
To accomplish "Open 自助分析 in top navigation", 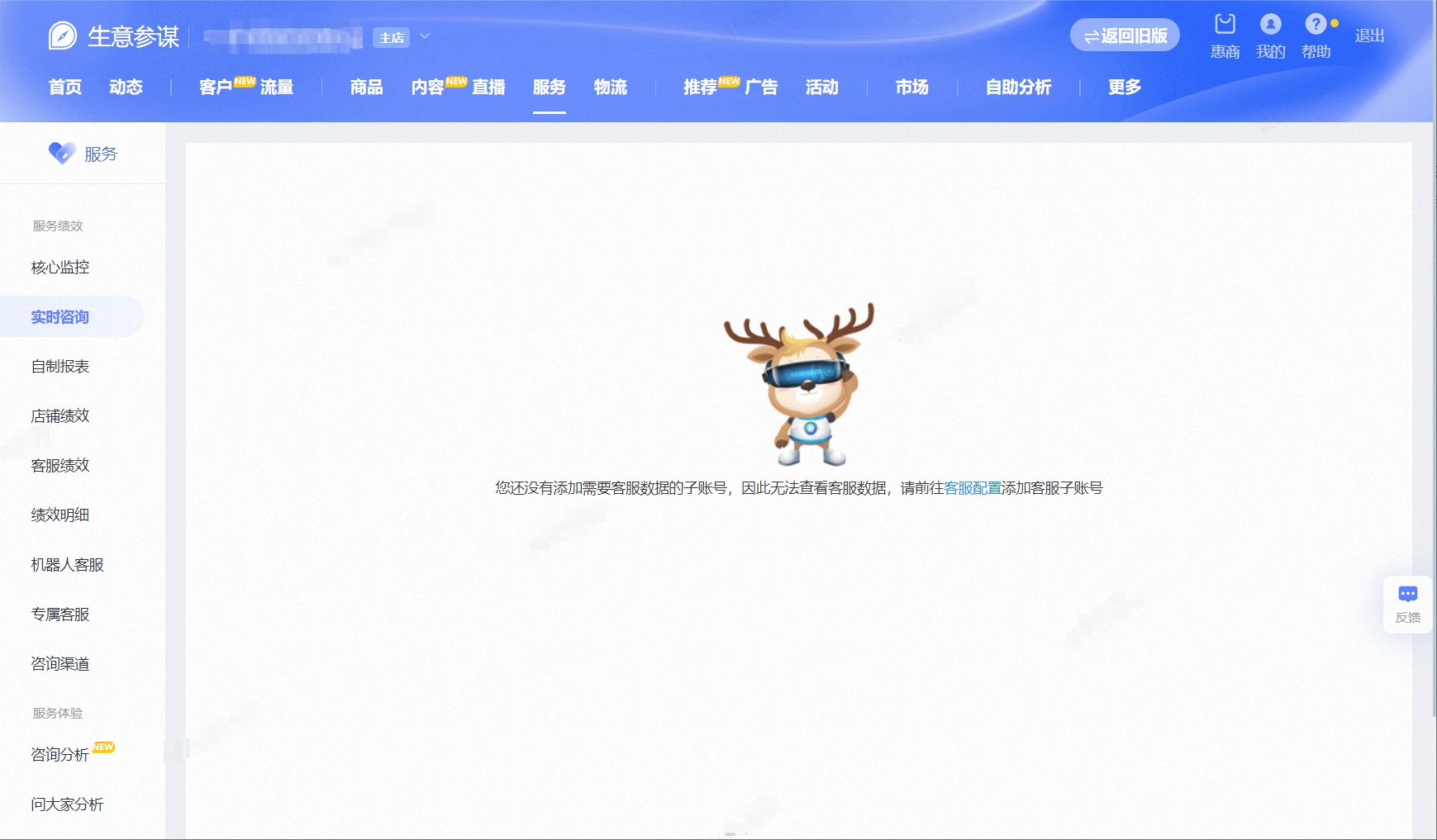I will coord(1018,88).
